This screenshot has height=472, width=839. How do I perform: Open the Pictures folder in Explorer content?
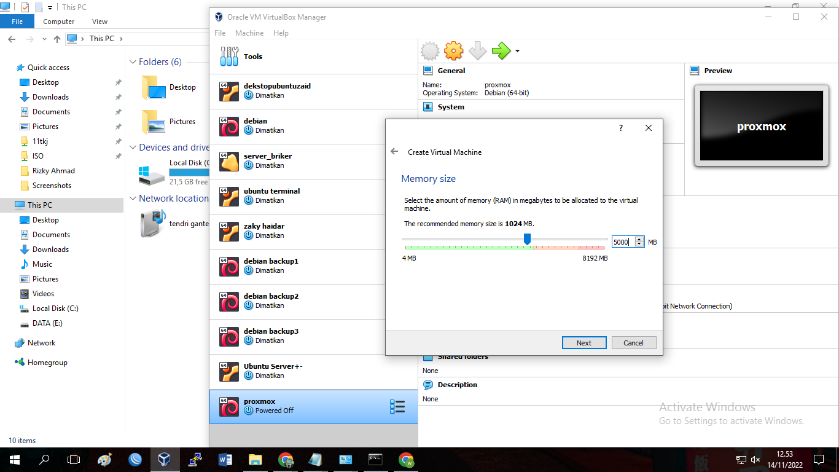tap(169, 121)
